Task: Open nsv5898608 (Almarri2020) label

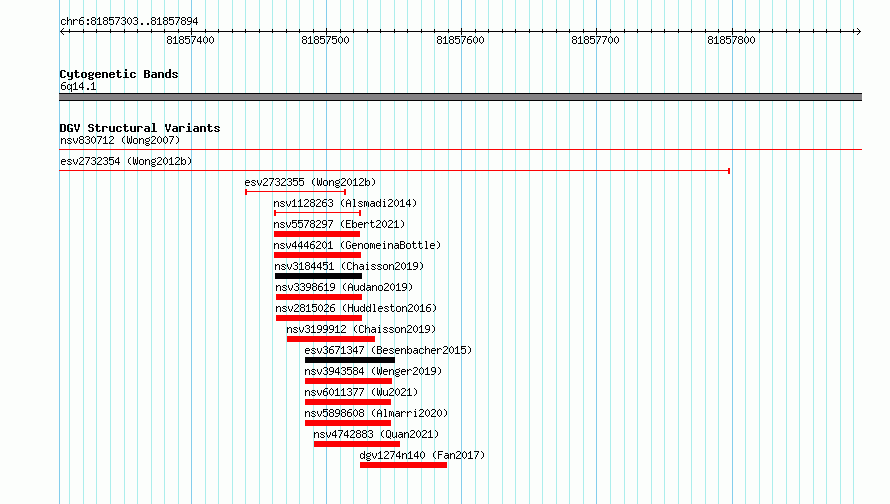Action: pyautogui.click(x=376, y=413)
